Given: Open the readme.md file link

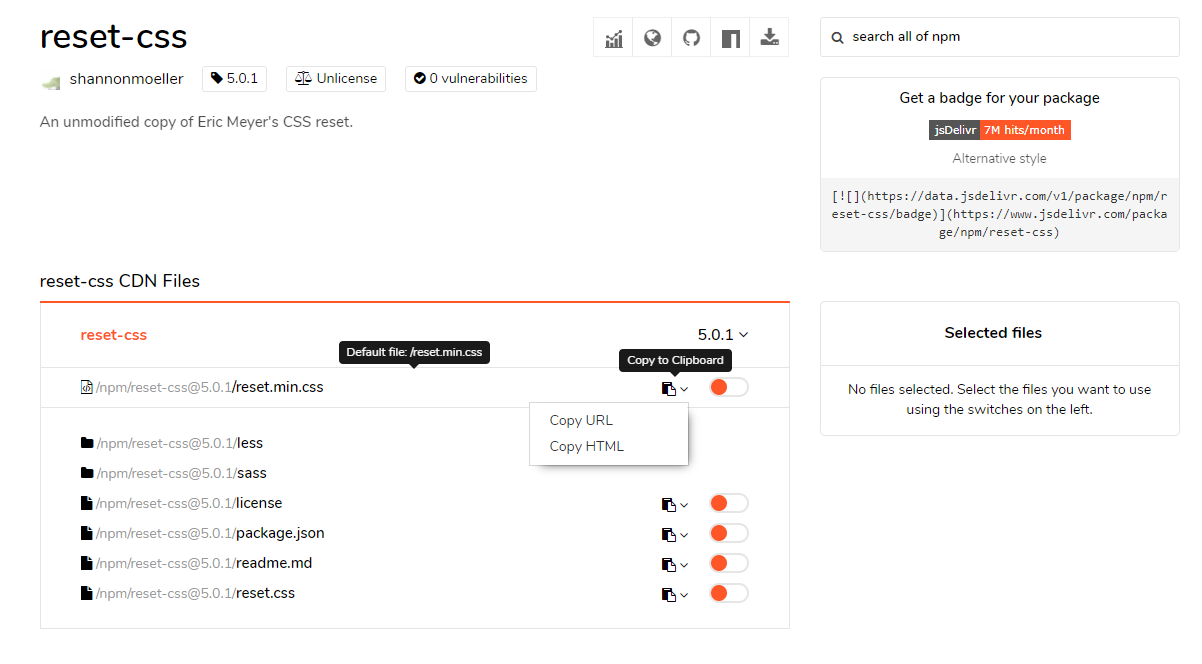Looking at the screenshot, I should pos(204,563).
